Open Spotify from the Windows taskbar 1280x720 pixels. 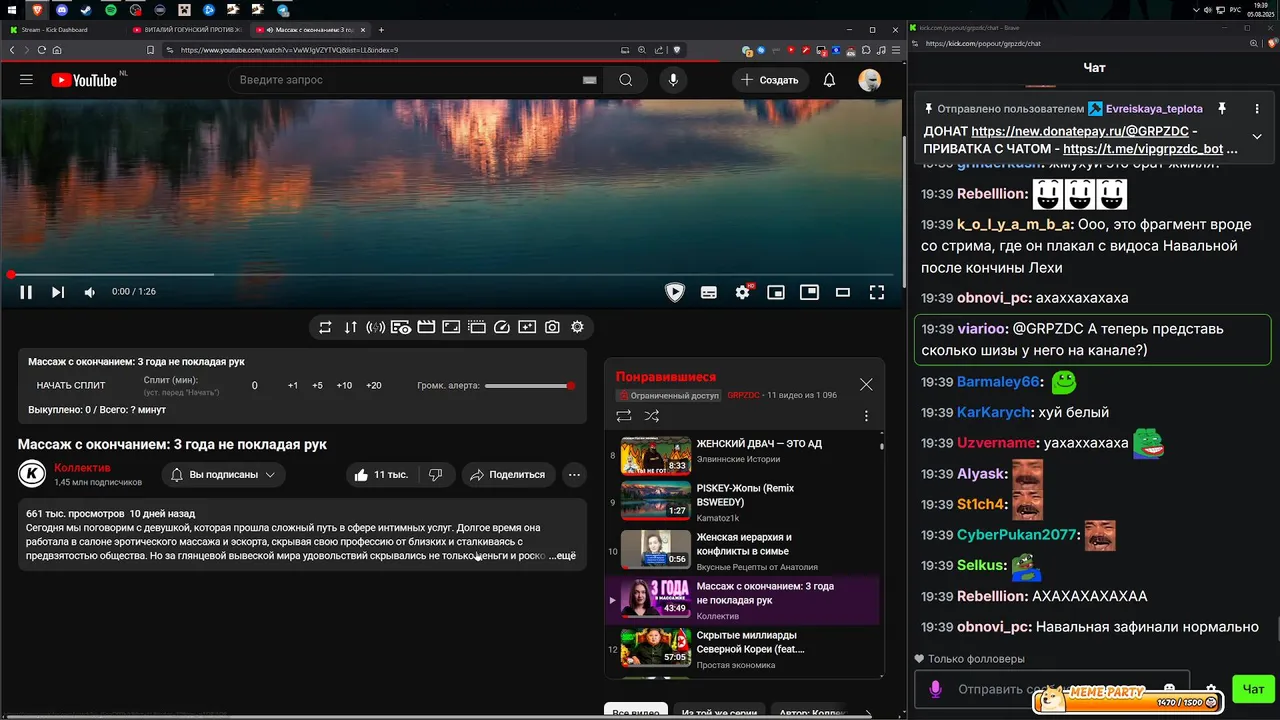[110, 9]
